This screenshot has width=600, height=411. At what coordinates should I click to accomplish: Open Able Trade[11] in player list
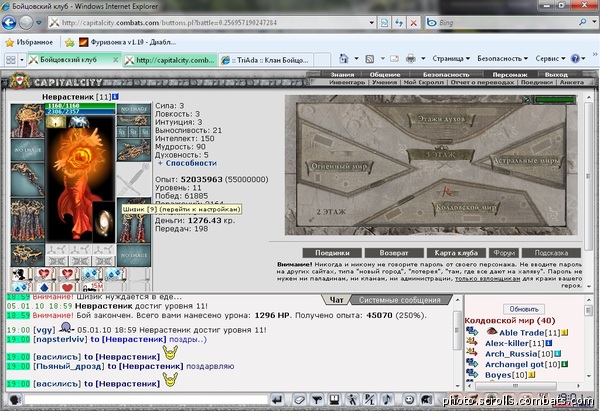[524, 333]
